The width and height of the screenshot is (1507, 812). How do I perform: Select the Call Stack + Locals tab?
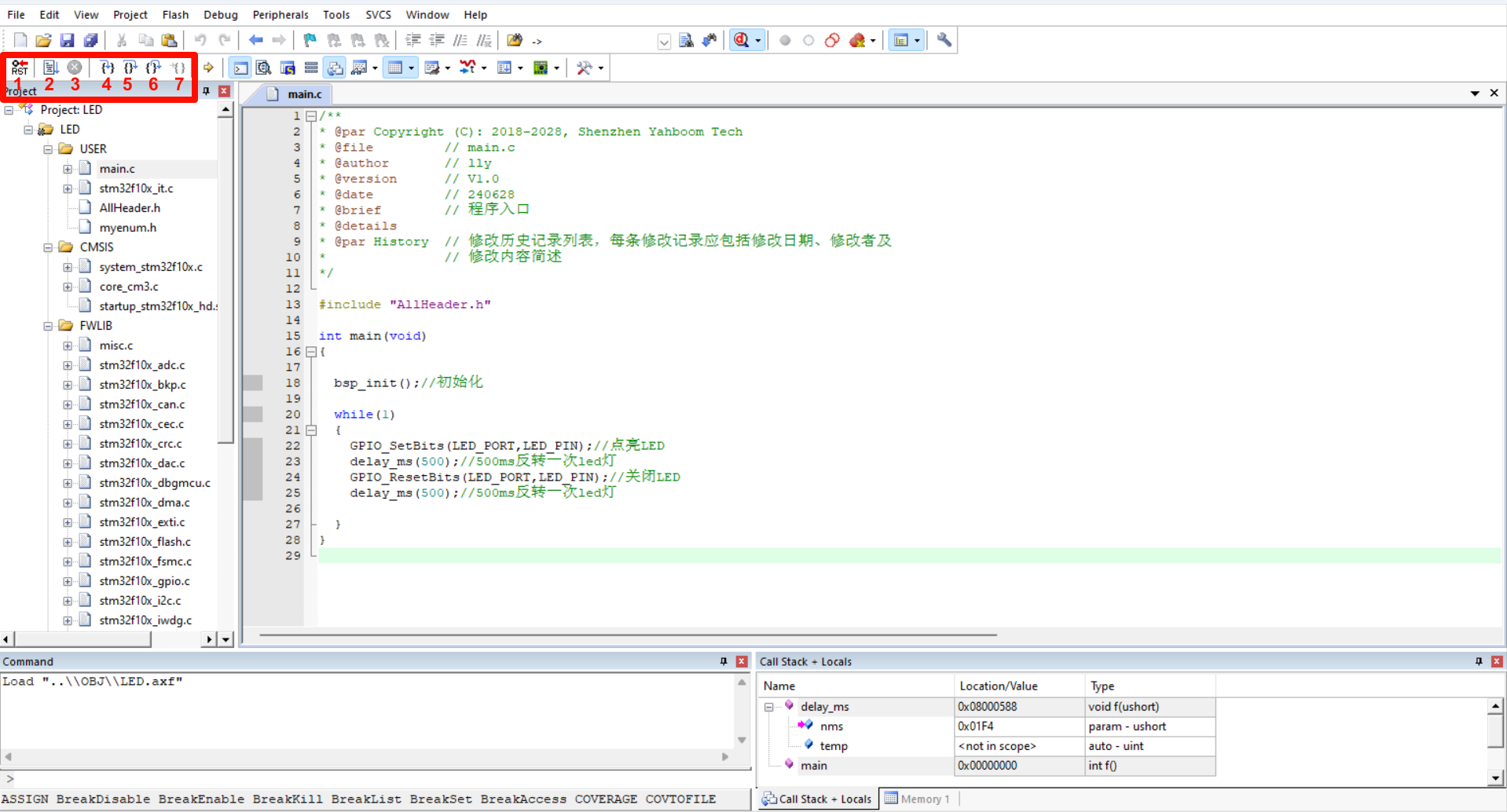(816, 799)
